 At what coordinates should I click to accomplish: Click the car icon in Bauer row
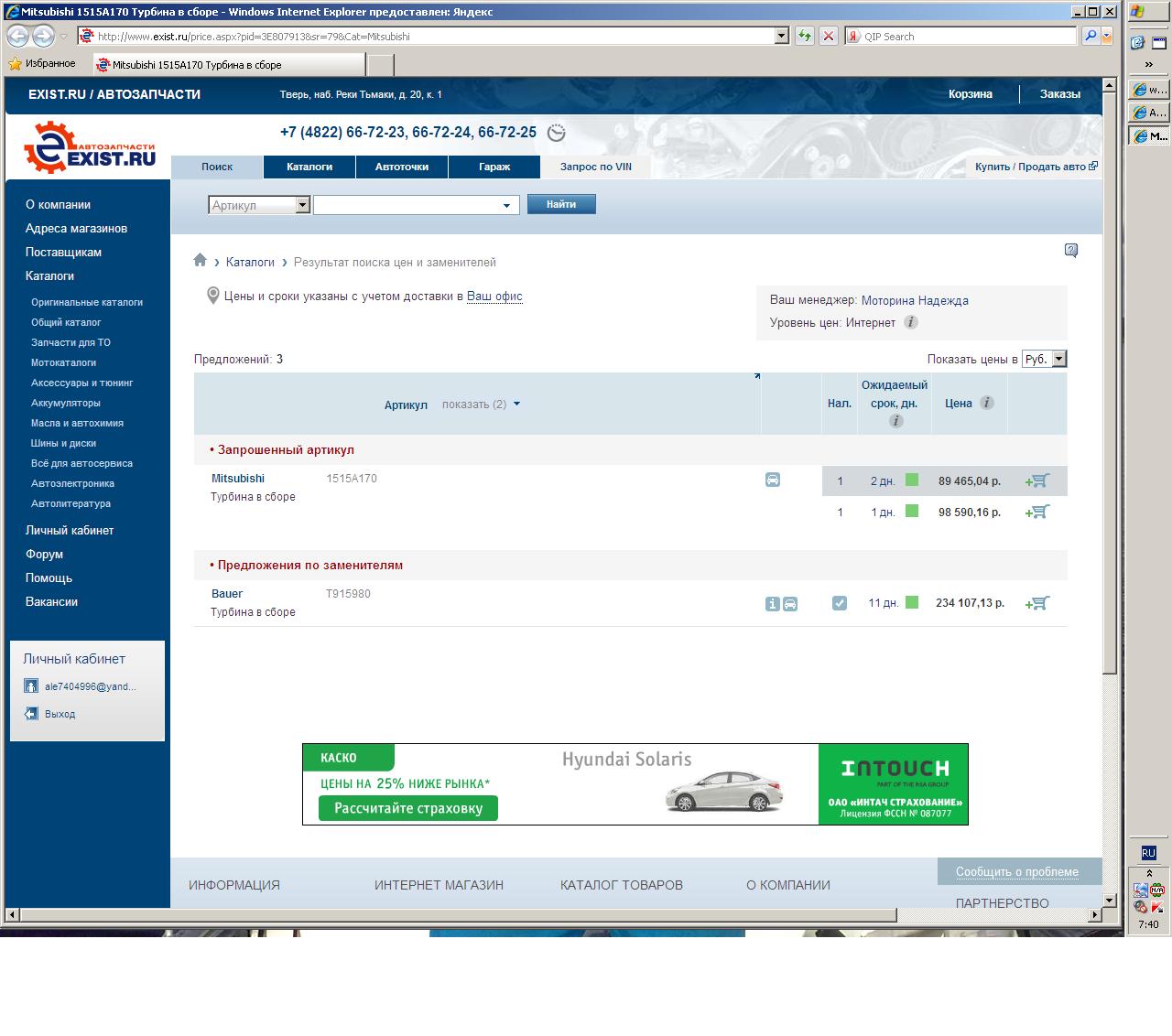click(x=790, y=604)
